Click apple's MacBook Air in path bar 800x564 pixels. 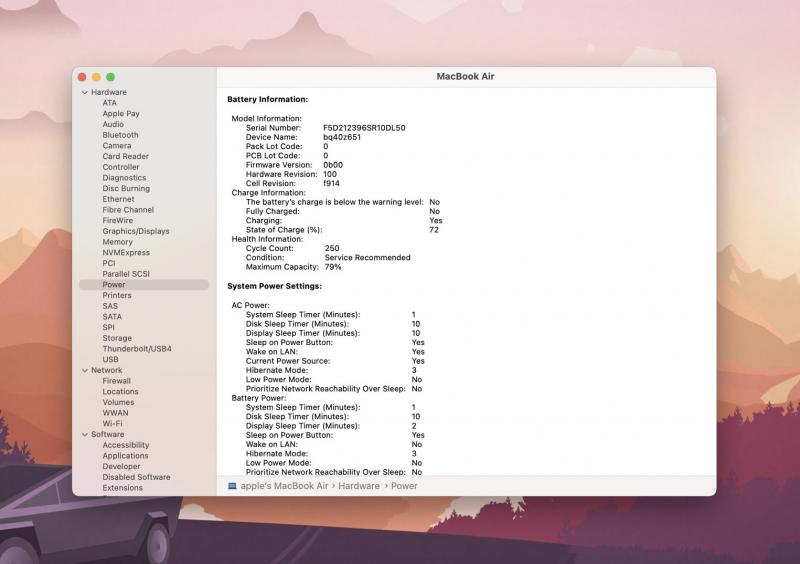tap(284, 487)
